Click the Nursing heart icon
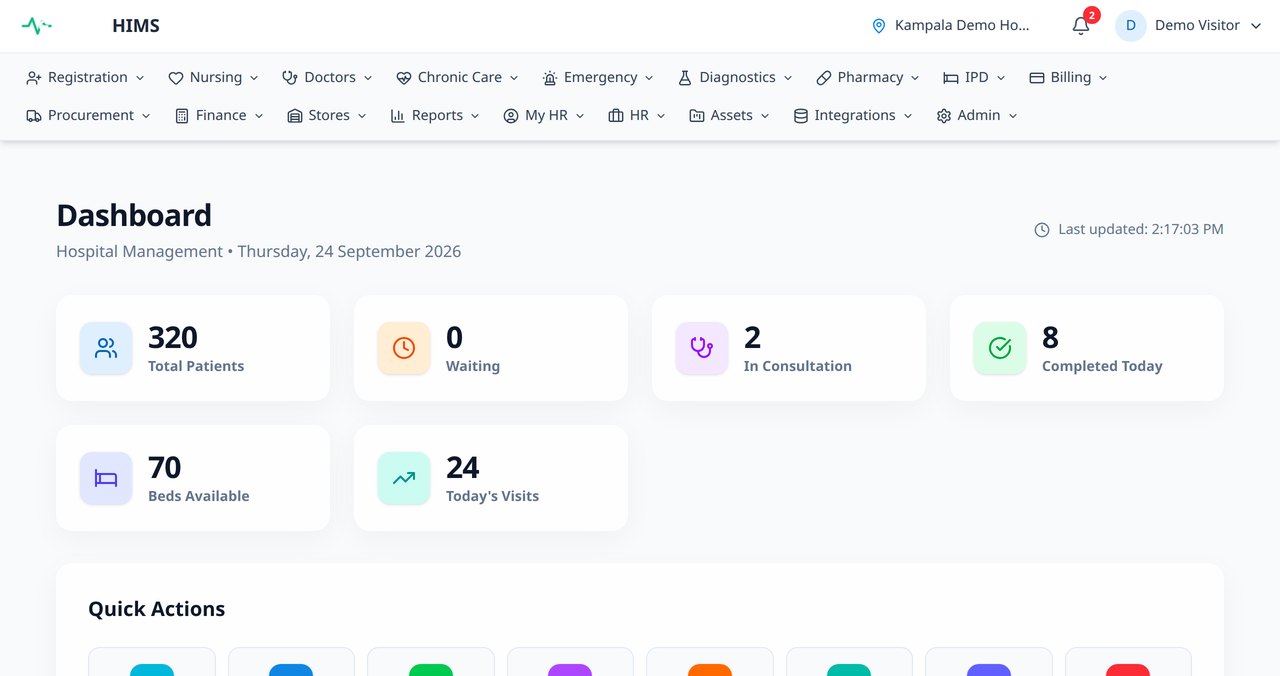Image resolution: width=1280 pixels, height=676 pixels. 176,78
